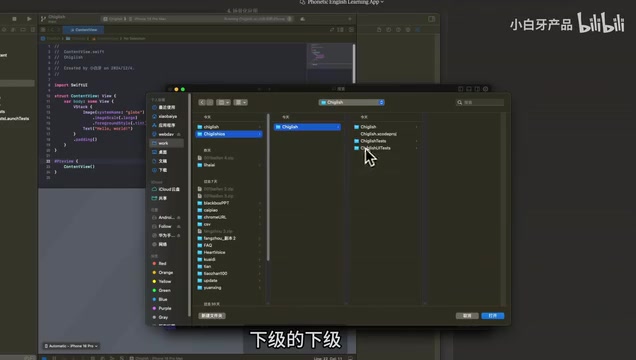
Task: Open the Phonetic English Learning App title menu
Action: point(342,2)
